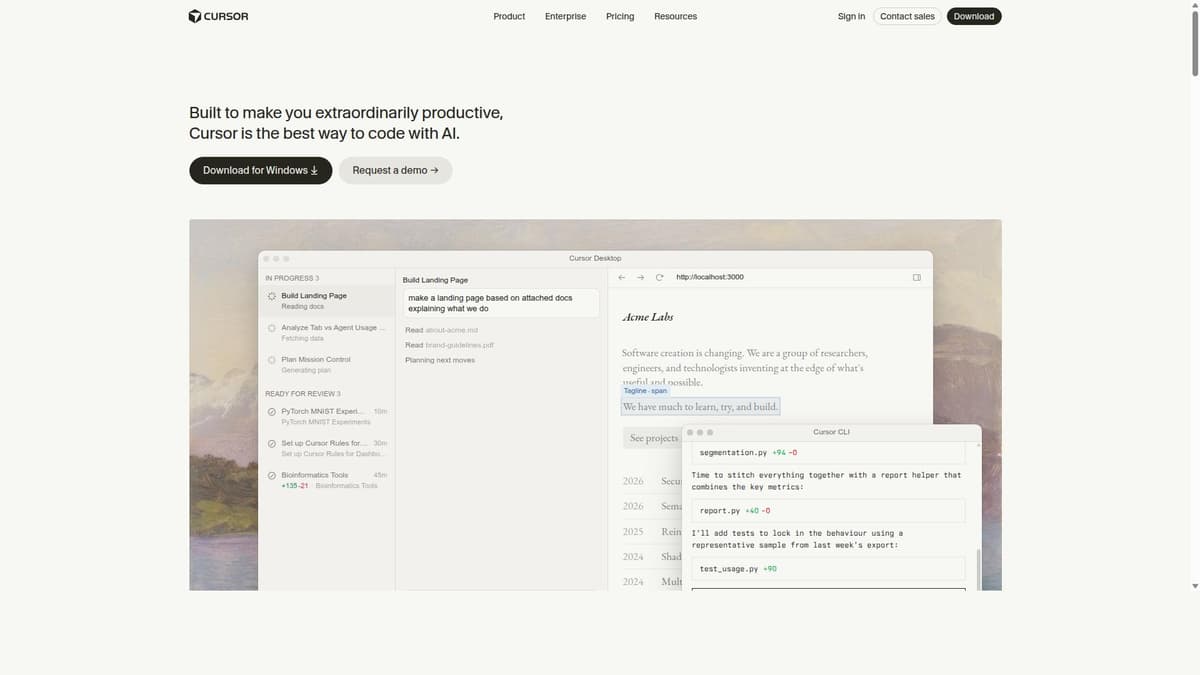Click the Contact sales button
This screenshot has width=1200, height=675.
click(907, 16)
